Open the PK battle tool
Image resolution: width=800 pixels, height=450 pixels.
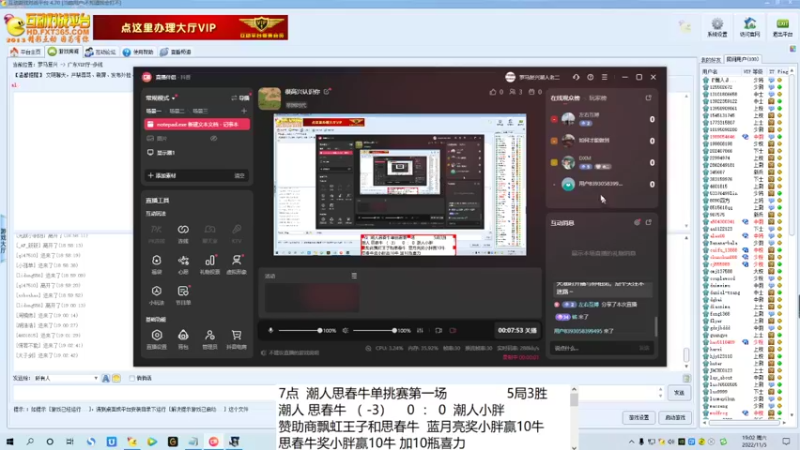click(157, 234)
